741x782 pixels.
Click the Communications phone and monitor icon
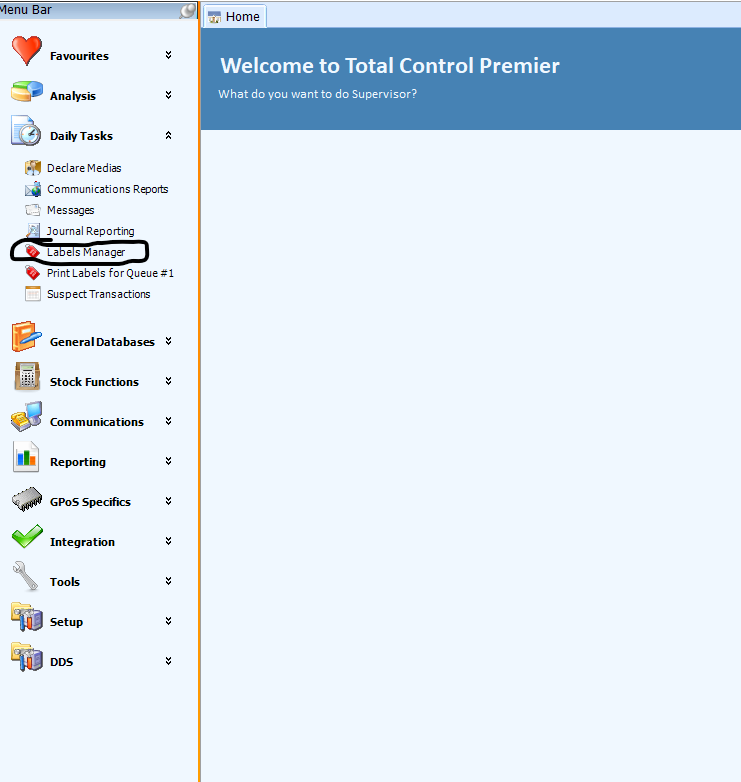click(27, 416)
